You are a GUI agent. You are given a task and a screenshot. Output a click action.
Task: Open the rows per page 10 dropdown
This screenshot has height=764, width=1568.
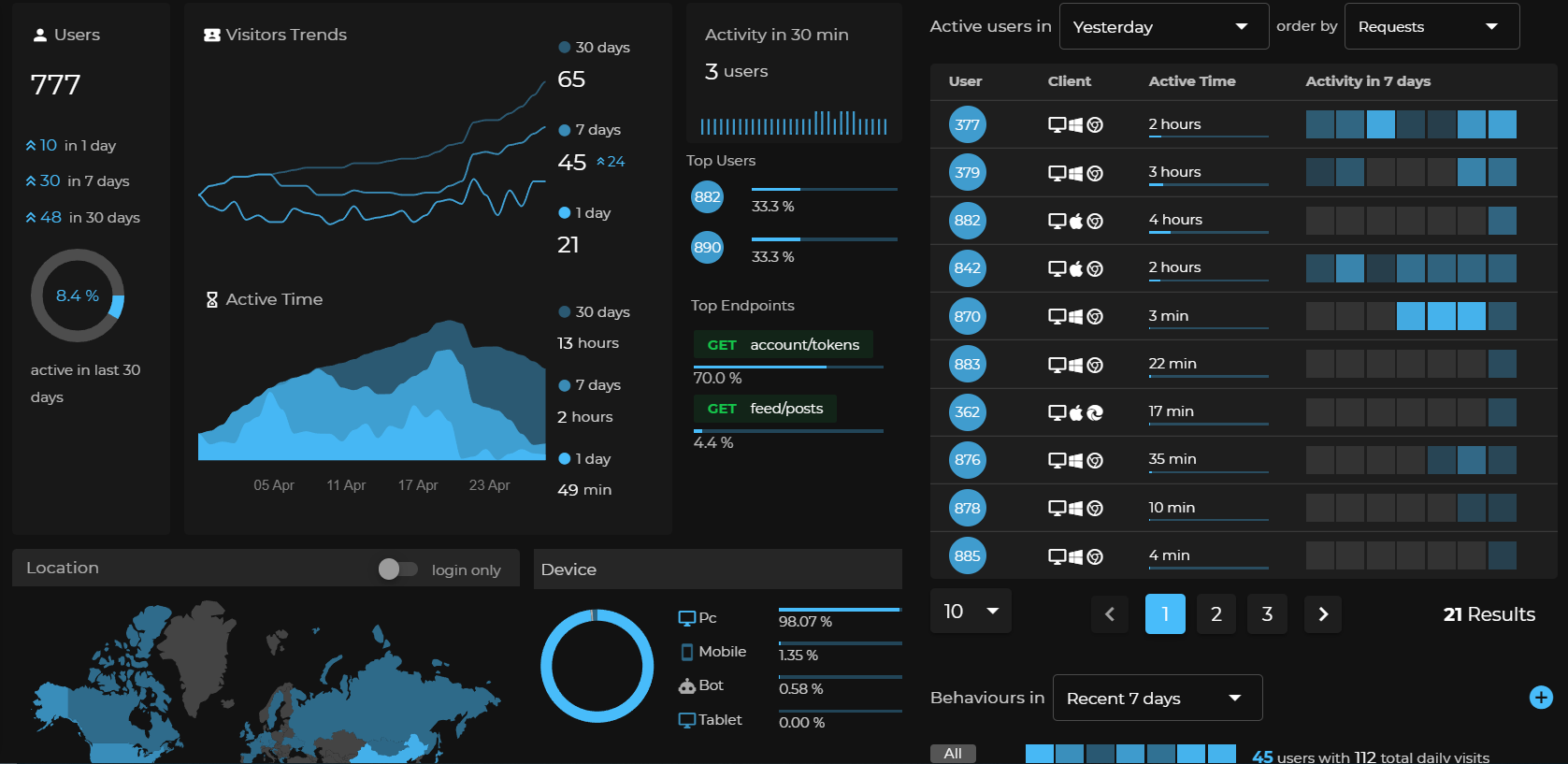[x=971, y=611]
